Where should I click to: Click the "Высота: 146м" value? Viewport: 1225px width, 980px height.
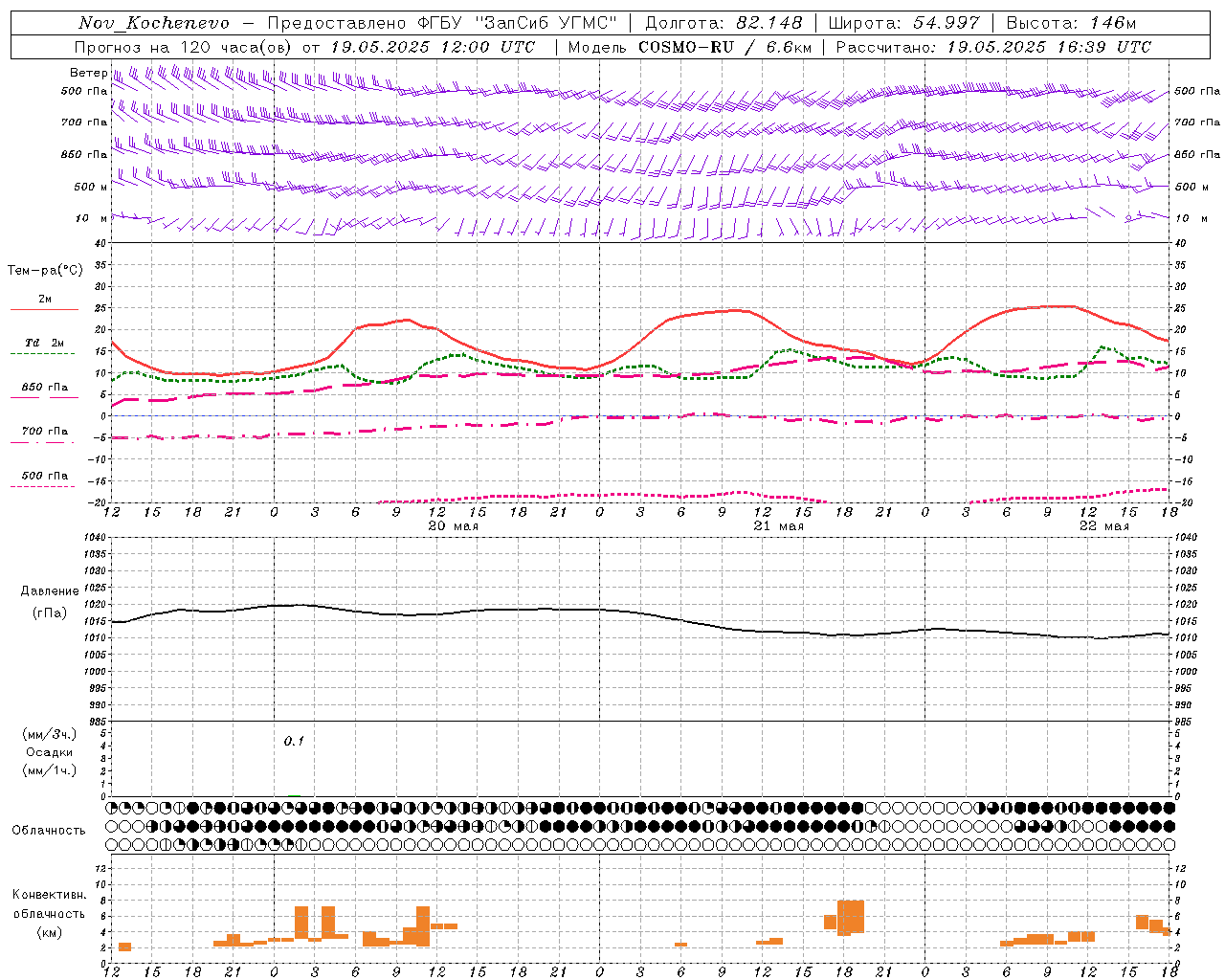tap(1071, 23)
